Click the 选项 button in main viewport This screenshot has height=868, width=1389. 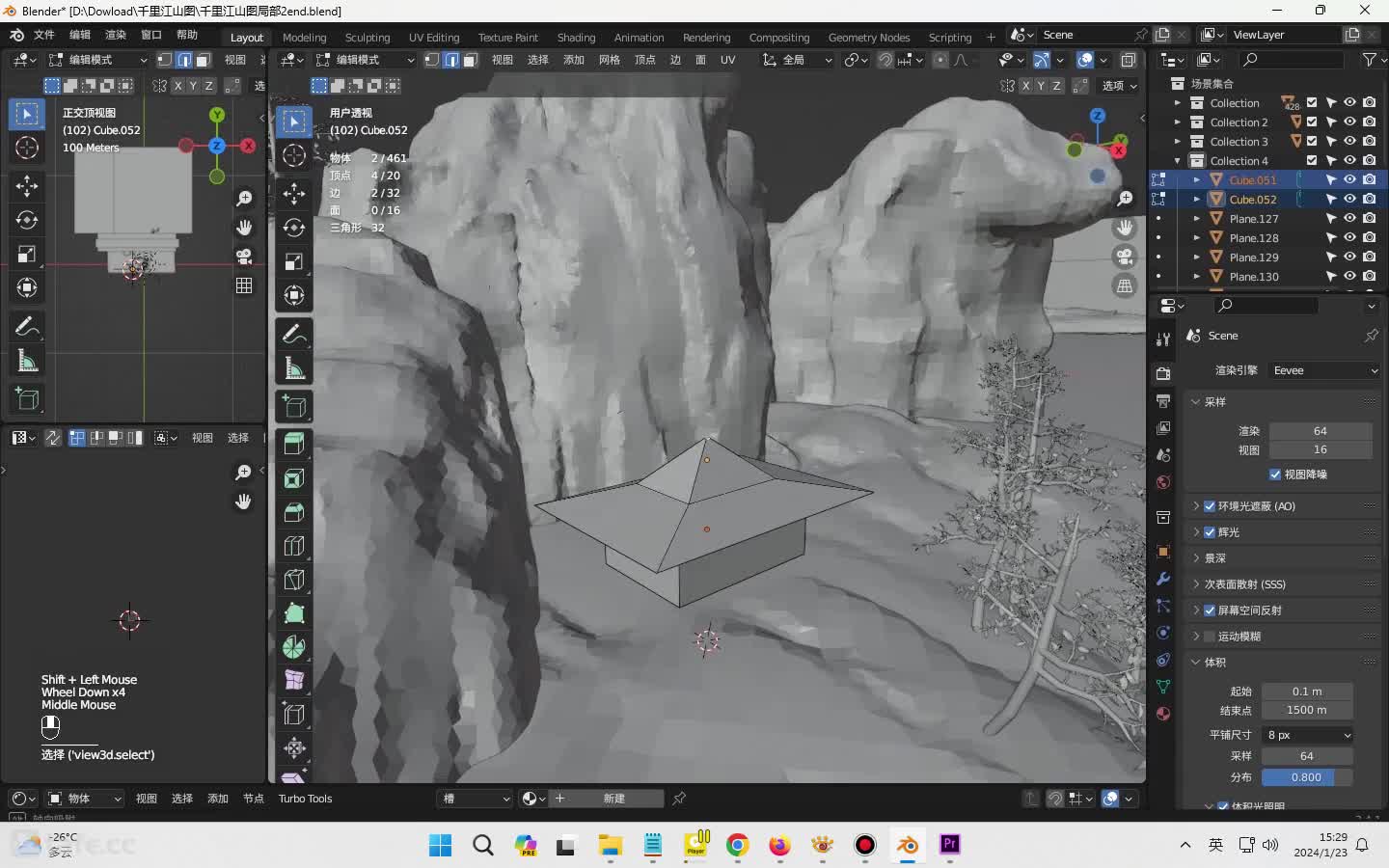click(1120, 86)
